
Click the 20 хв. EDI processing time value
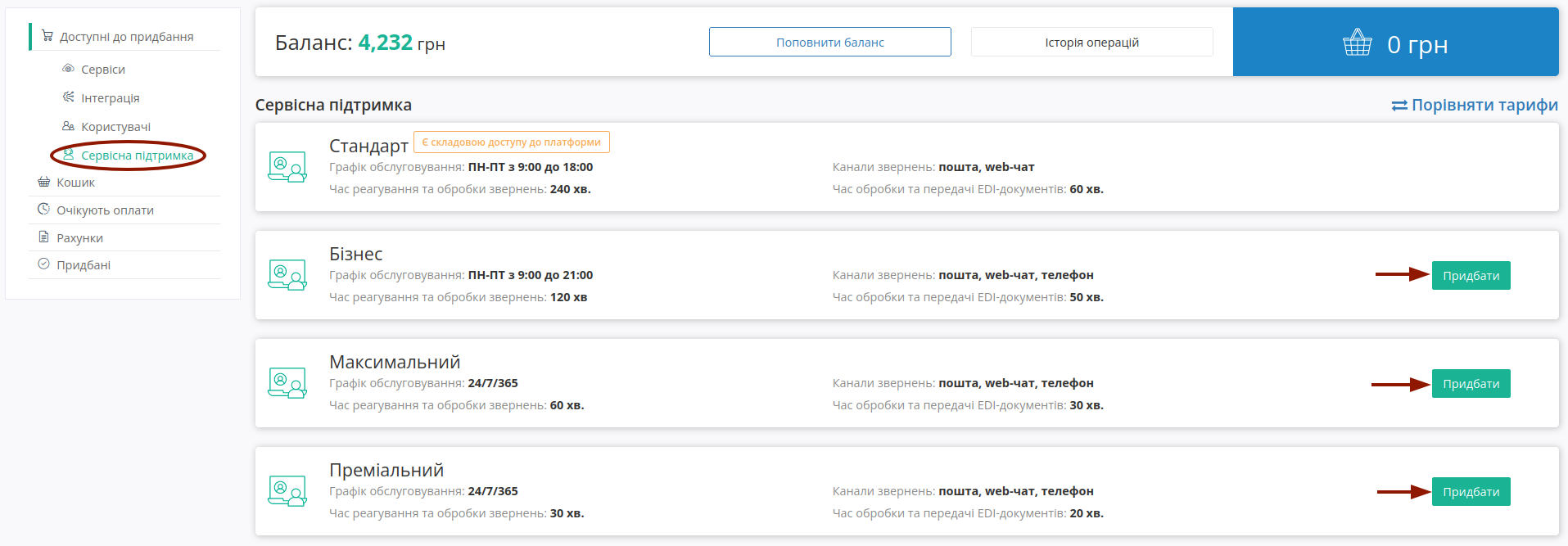[x=1087, y=513]
